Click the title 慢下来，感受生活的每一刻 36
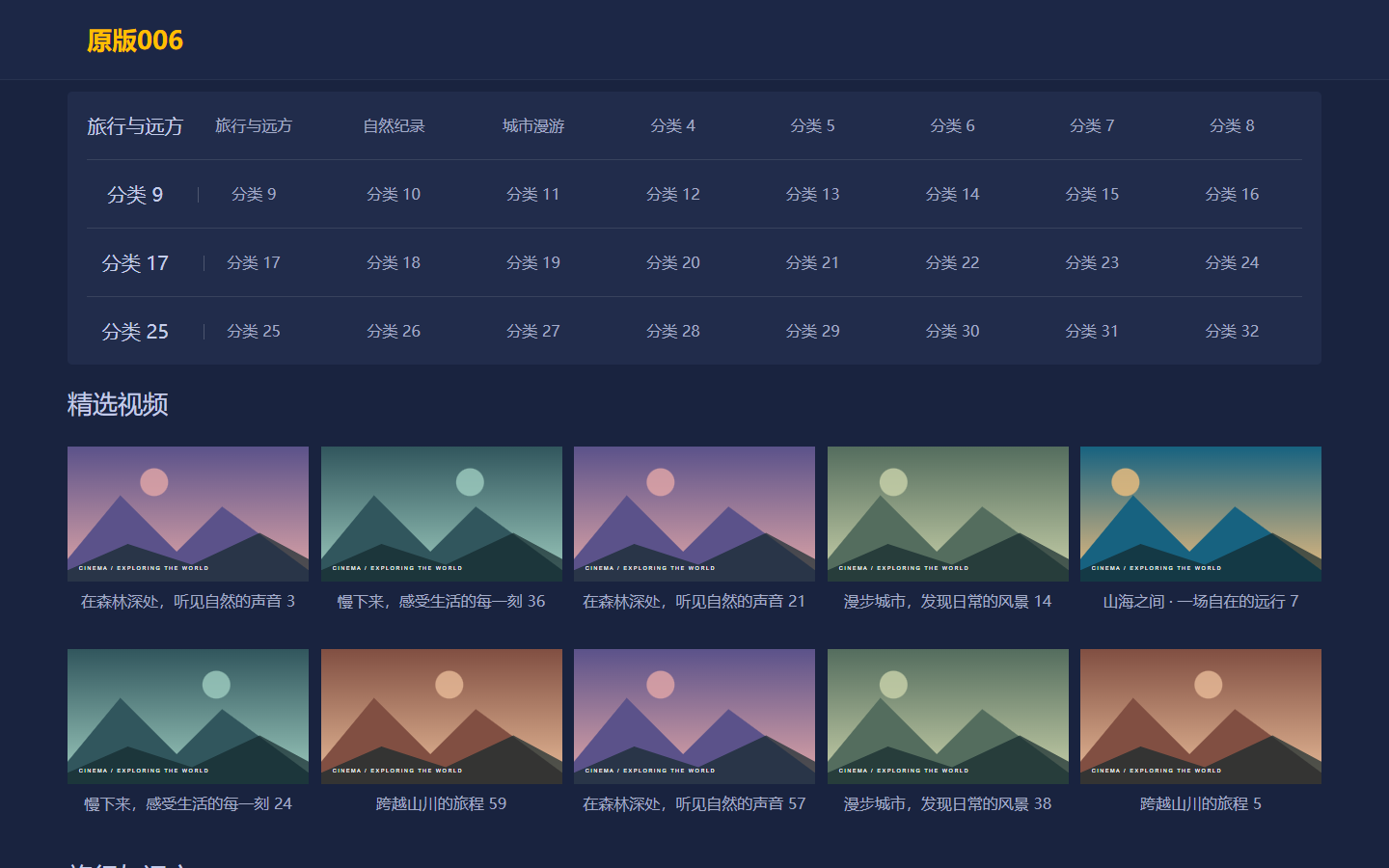The image size is (1389, 868). point(442,602)
